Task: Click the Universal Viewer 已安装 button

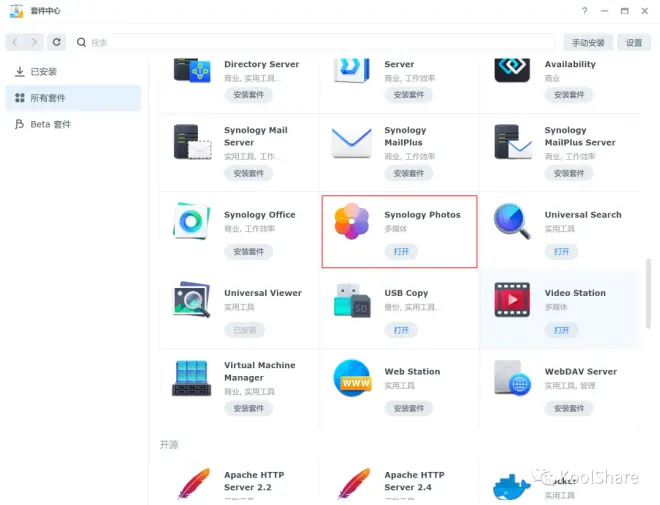Action: click(x=245, y=330)
